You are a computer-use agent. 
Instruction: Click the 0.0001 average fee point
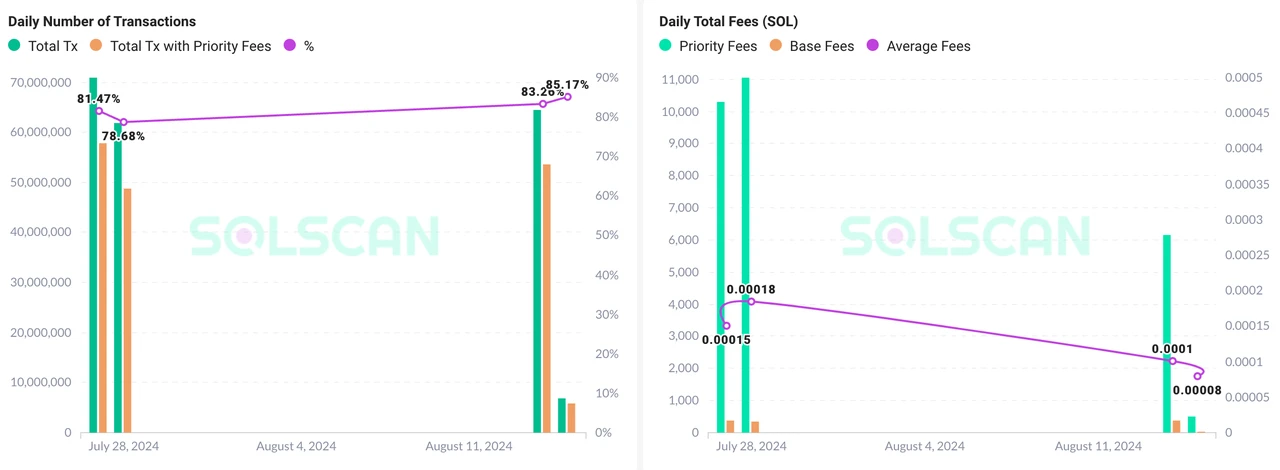tap(1173, 361)
